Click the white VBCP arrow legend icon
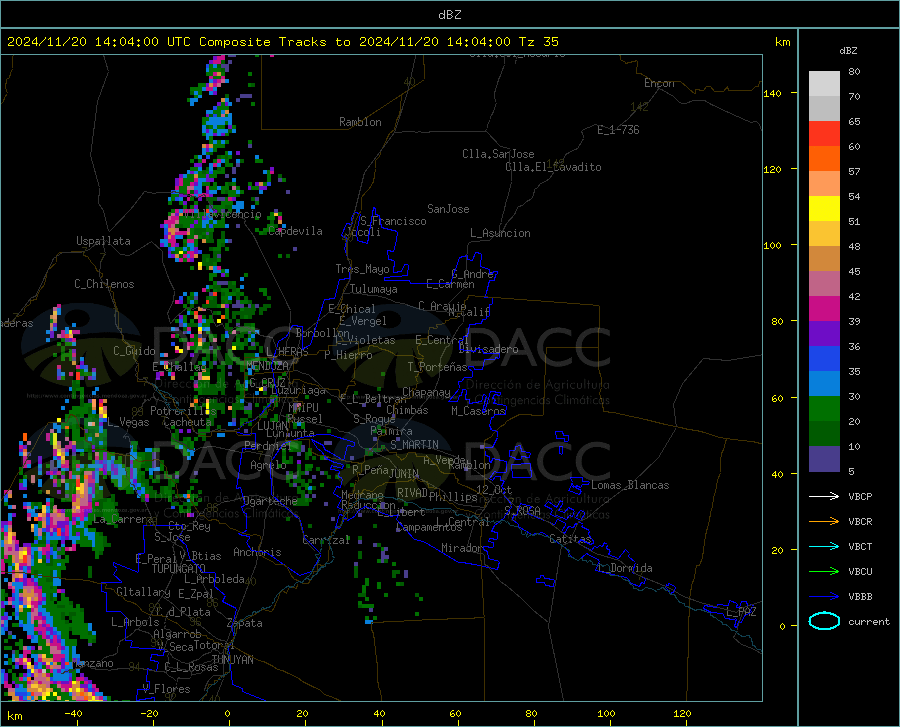Viewport: 900px width, 727px height. point(824,496)
